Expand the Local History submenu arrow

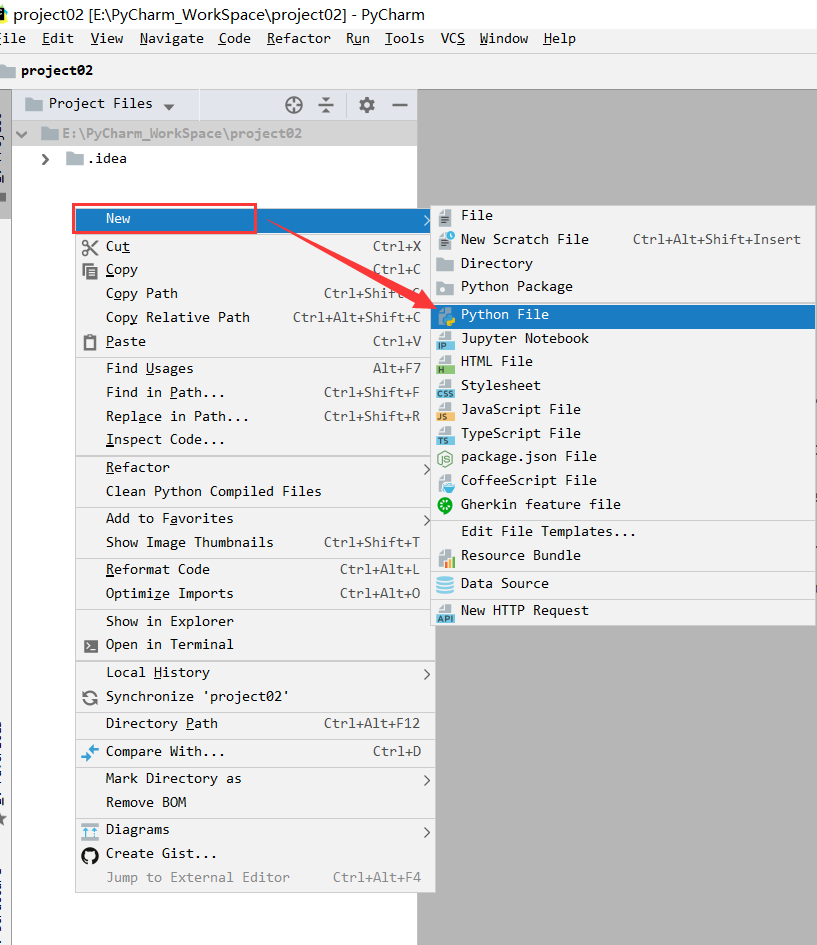[427, 674]
